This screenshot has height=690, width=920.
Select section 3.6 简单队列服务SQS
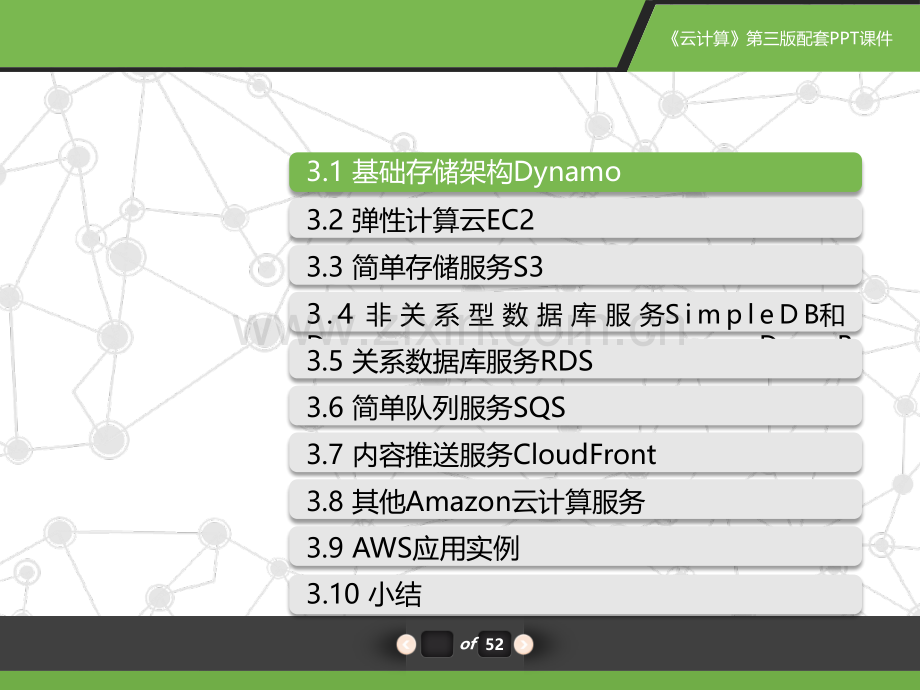pos(575,407)
